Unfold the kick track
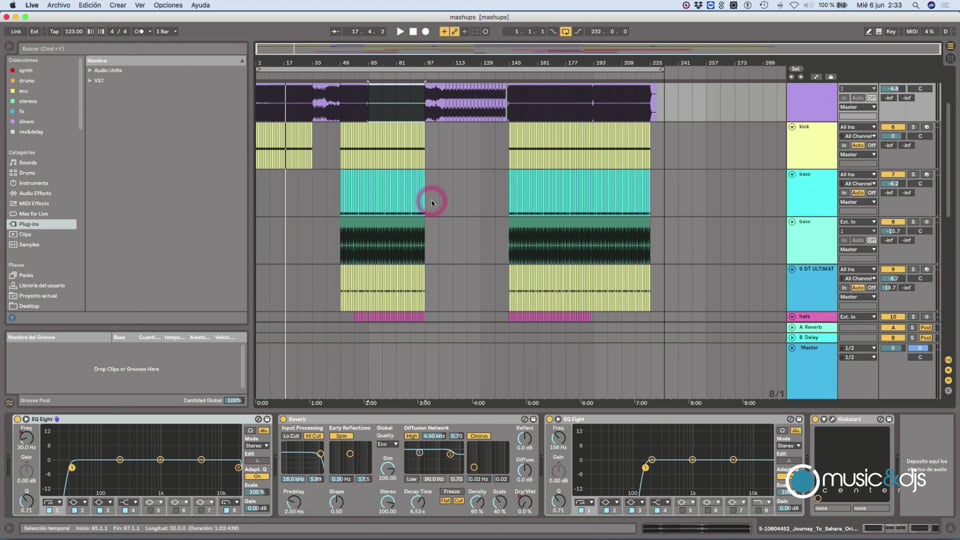Screen dimensions: 960x540 (792, 127)
